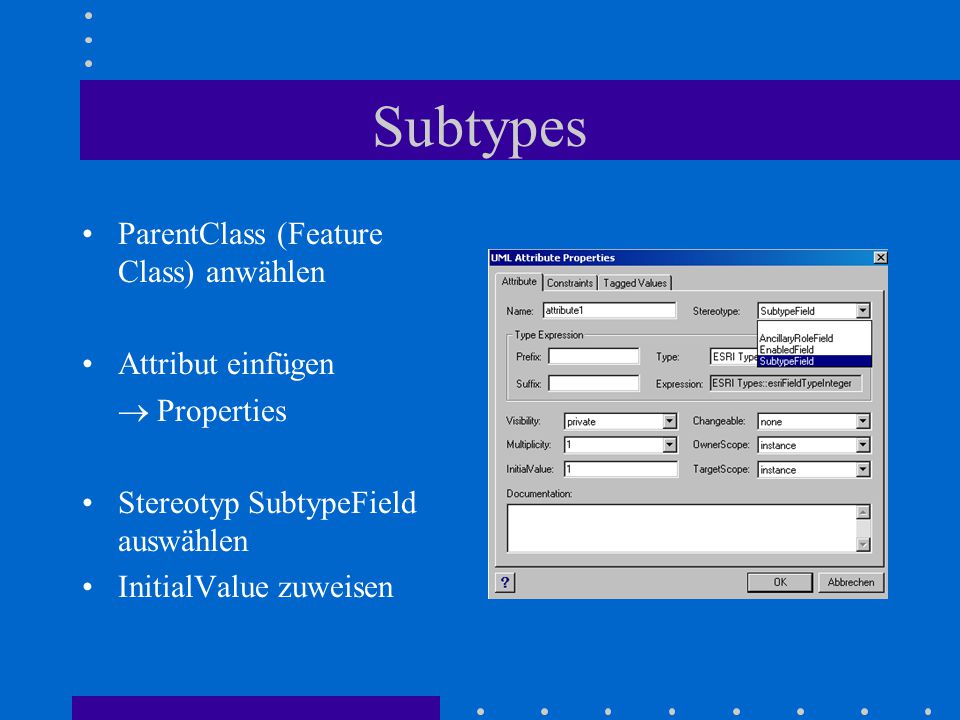
Task: Click into the Documentation text area
Action: pos(681,528)
